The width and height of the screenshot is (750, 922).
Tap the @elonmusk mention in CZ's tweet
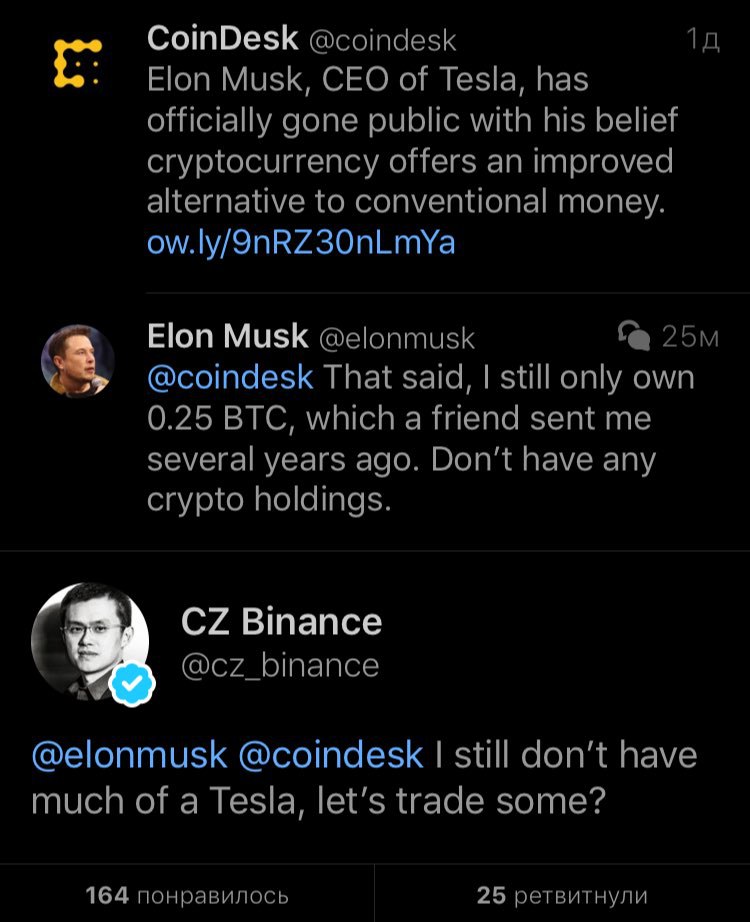coord(129,755)
